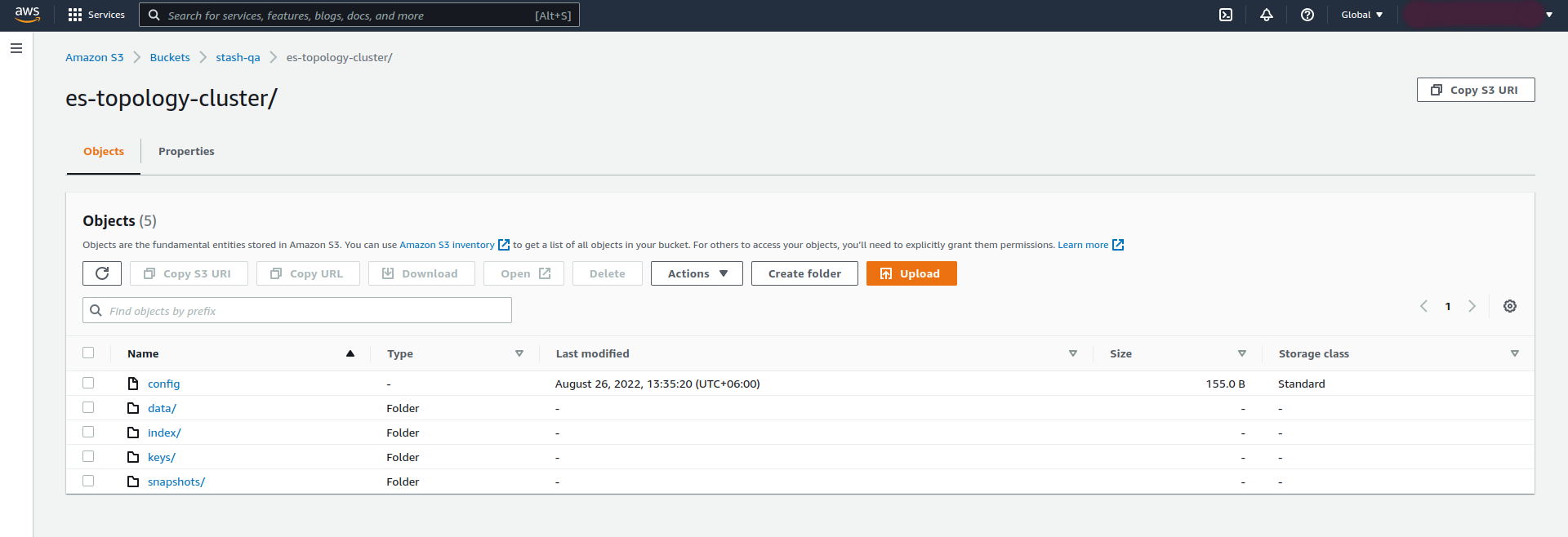The height and width of the screenshot is (537, 1568).
Task: Switch to the Properties tab
Action: 186,151
